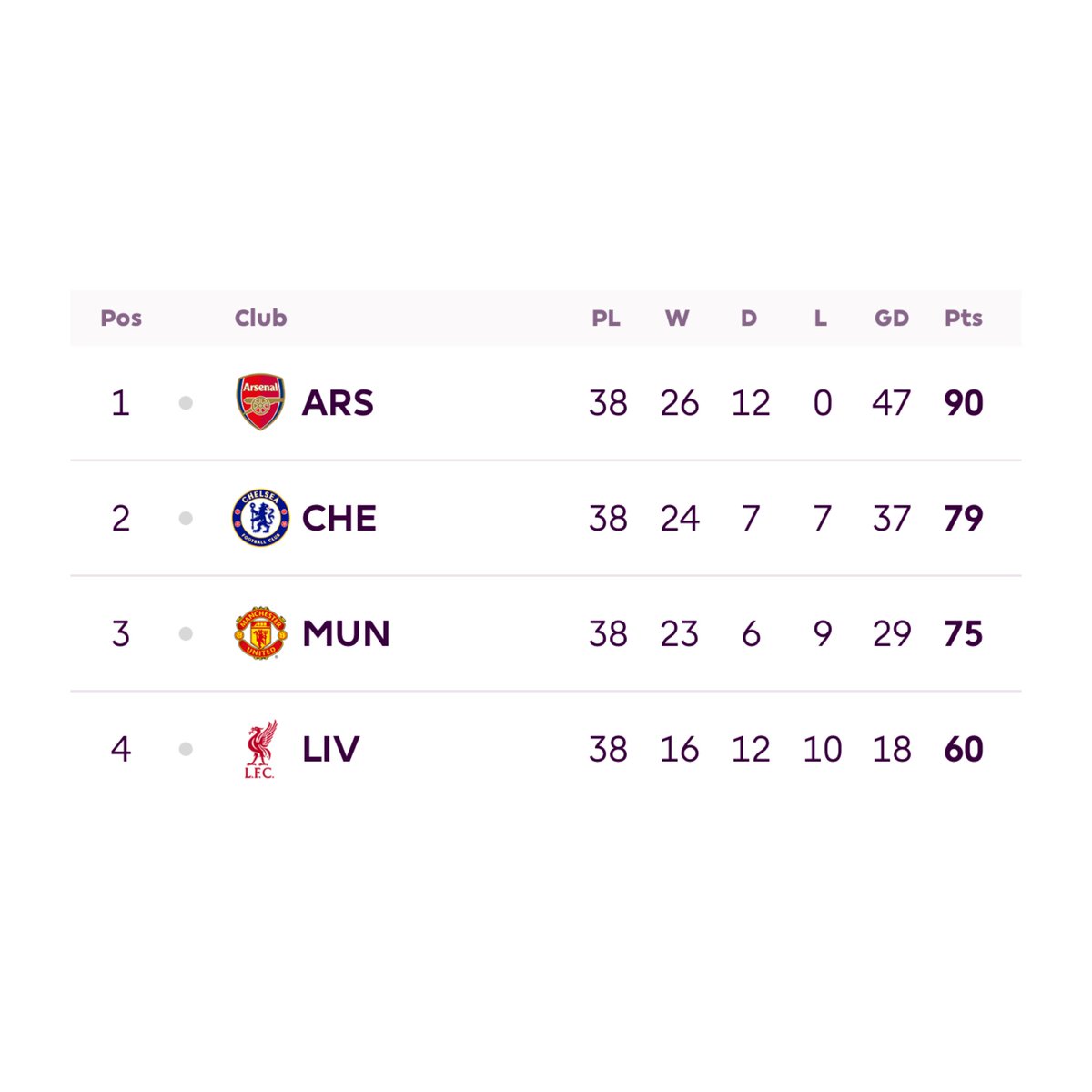Click the Manchester United club crest

[x=260, y=633]
